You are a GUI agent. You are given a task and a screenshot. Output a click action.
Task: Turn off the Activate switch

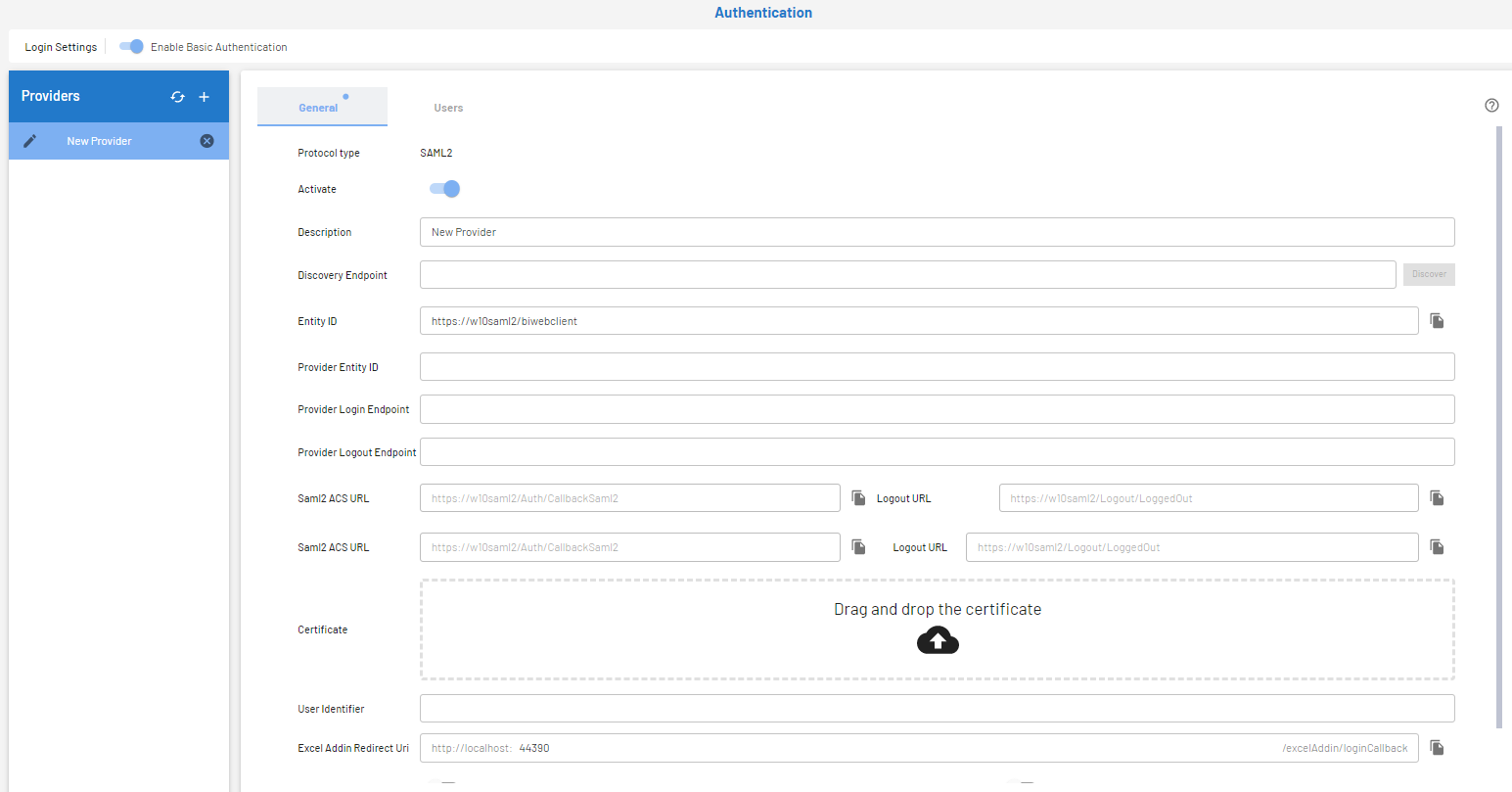coord(444,189)
